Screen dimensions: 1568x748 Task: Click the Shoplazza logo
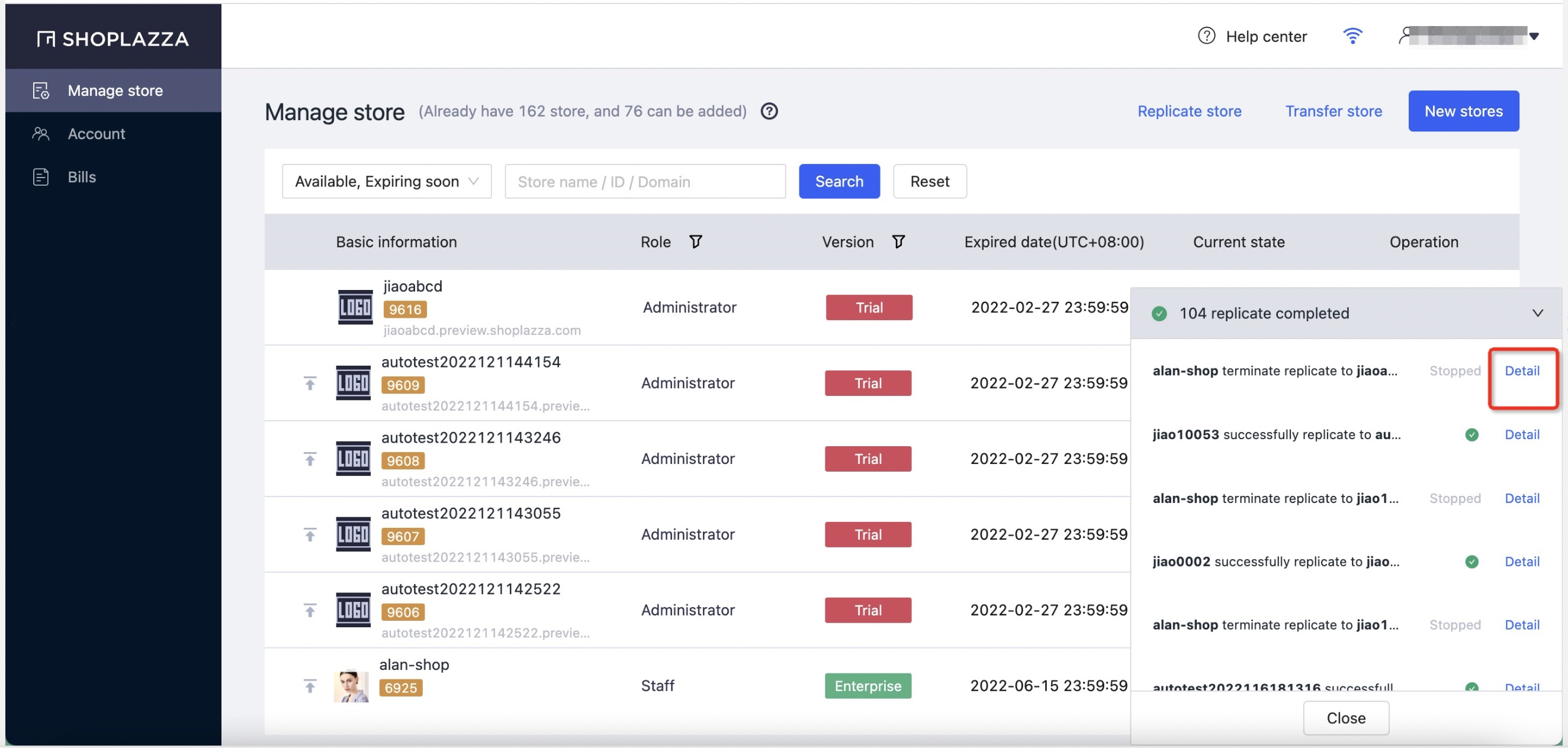coord(113,39)
